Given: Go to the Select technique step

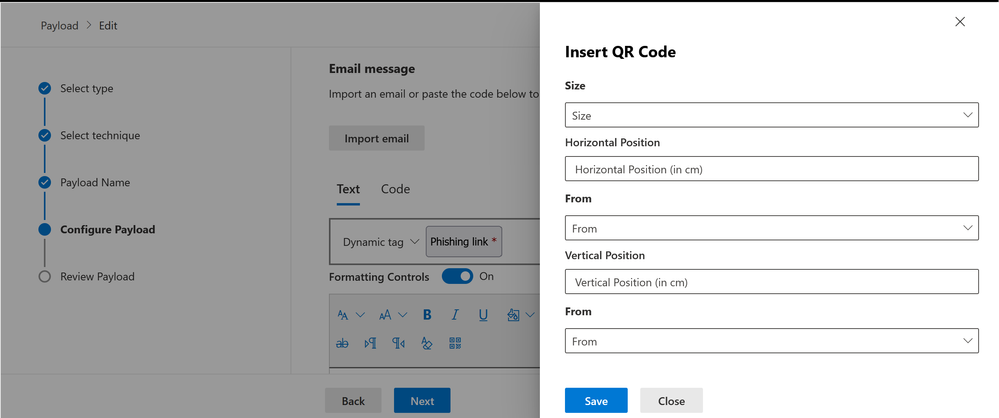Looking at the screenshot, I should (100, 135).
